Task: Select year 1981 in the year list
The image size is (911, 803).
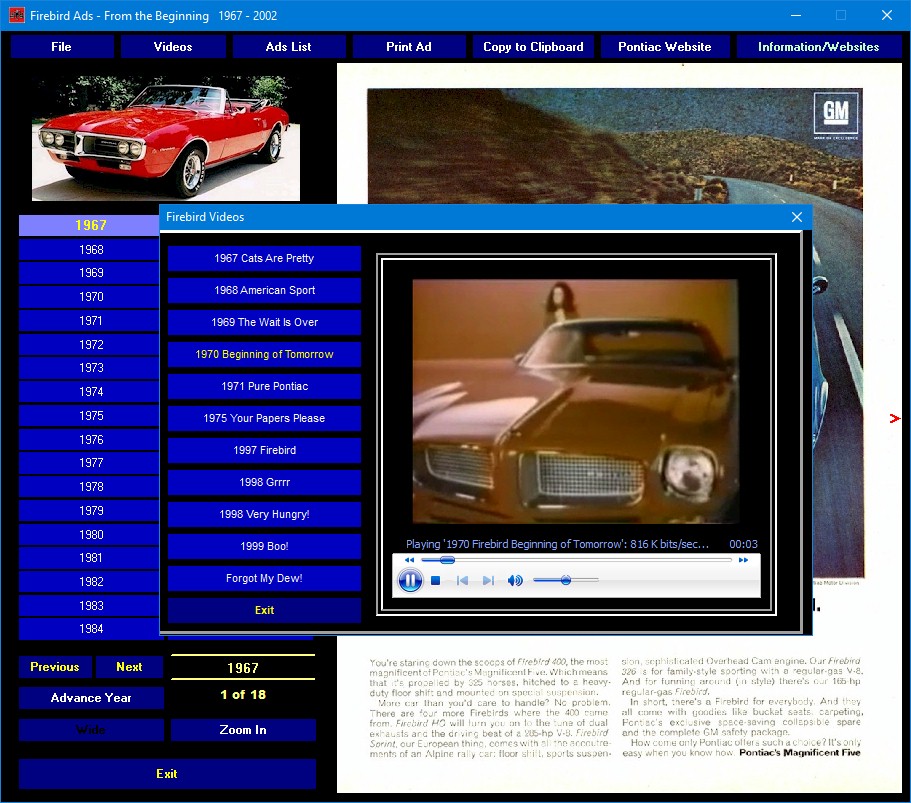Action: 89,557
